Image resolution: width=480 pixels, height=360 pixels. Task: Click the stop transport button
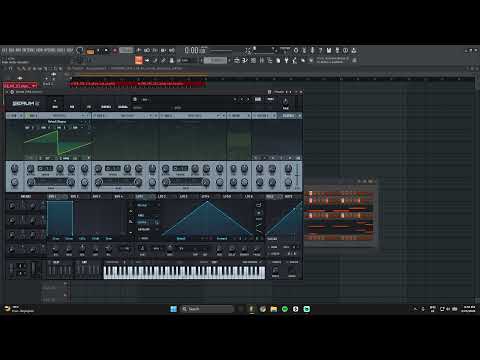106,51
